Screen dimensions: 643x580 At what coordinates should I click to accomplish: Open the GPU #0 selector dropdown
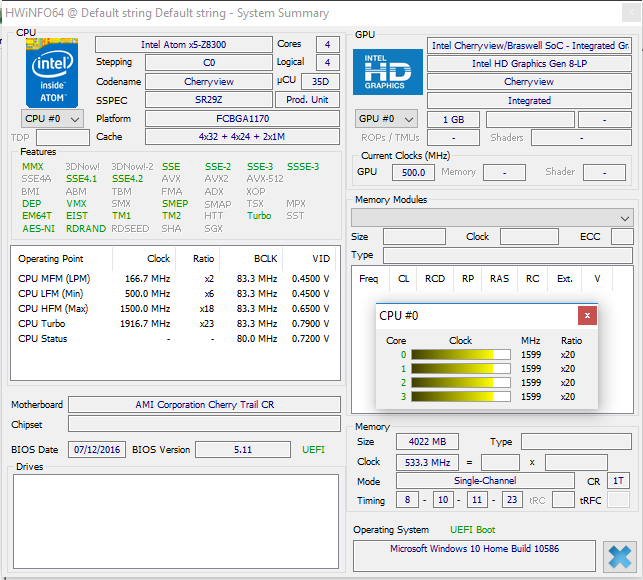coord(386,119)
